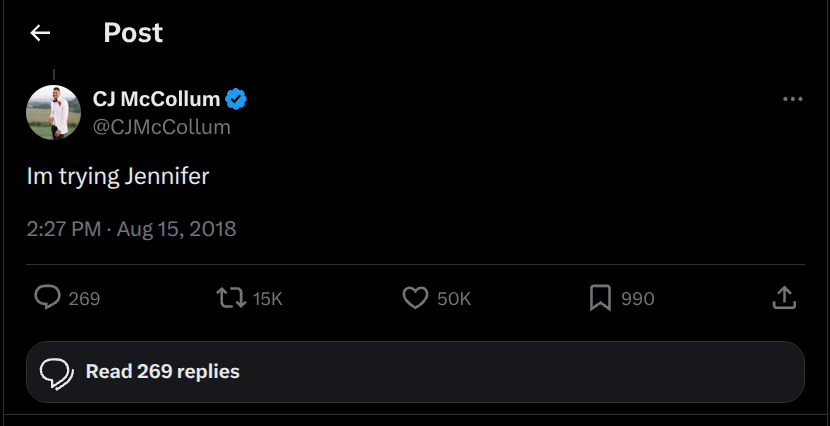Image resolution: width=830 pixels, height=426 pixels.
Task: Click the 269 reply count number
Action: point(84,299)
